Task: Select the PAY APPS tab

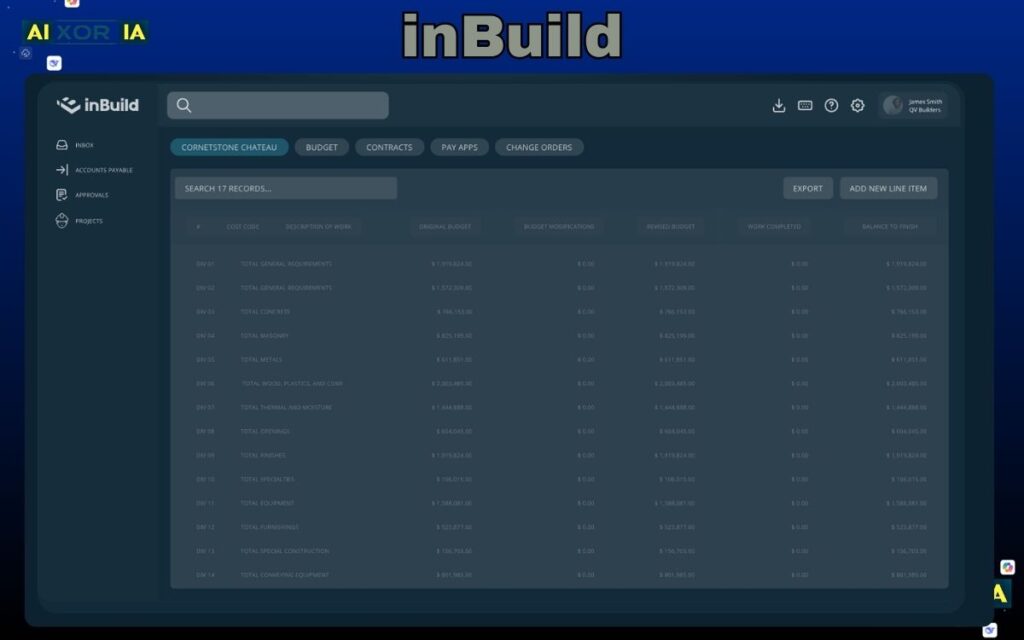Action: (459, 147)
